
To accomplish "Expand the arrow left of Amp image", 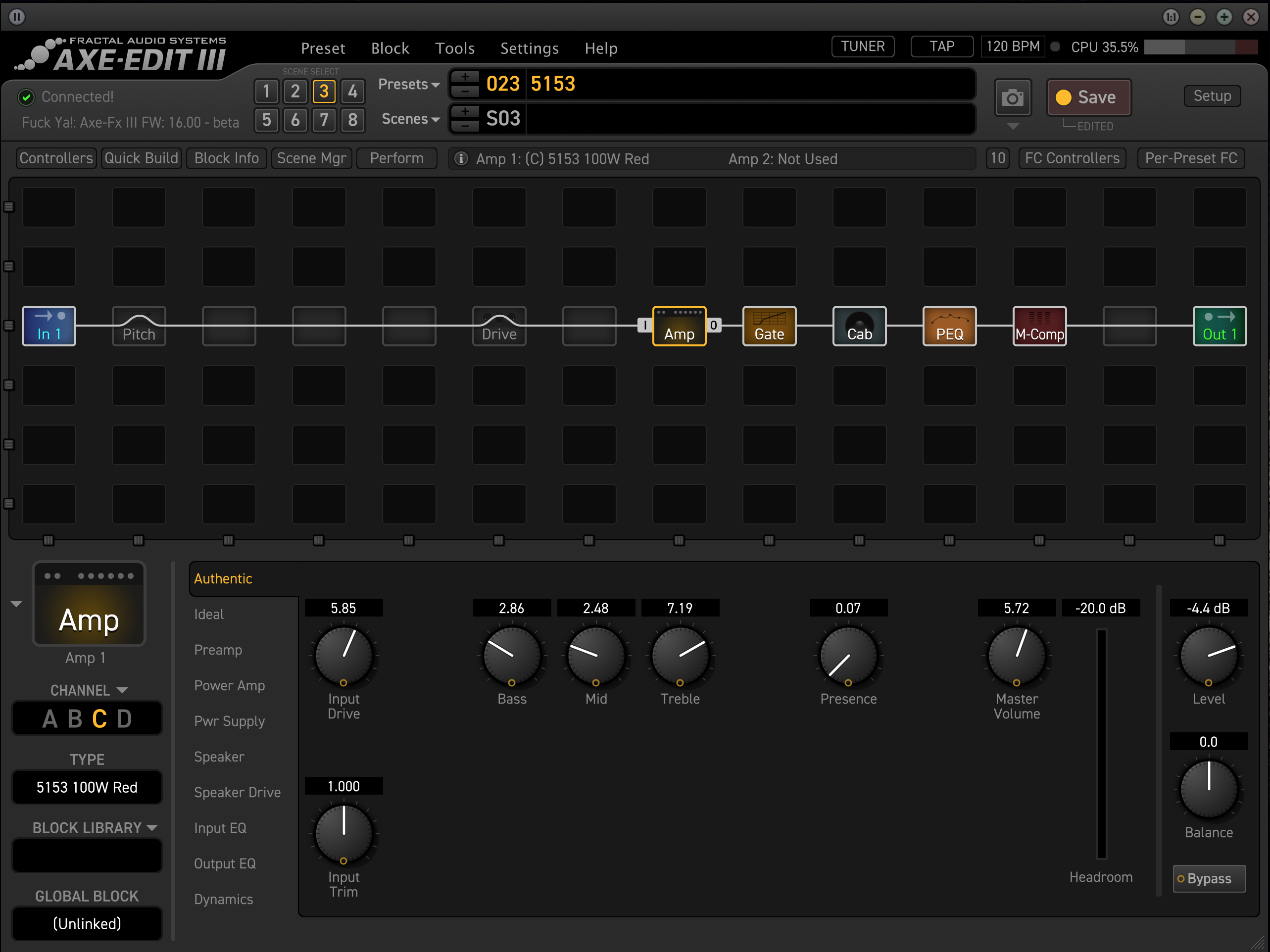I will 17,604.
